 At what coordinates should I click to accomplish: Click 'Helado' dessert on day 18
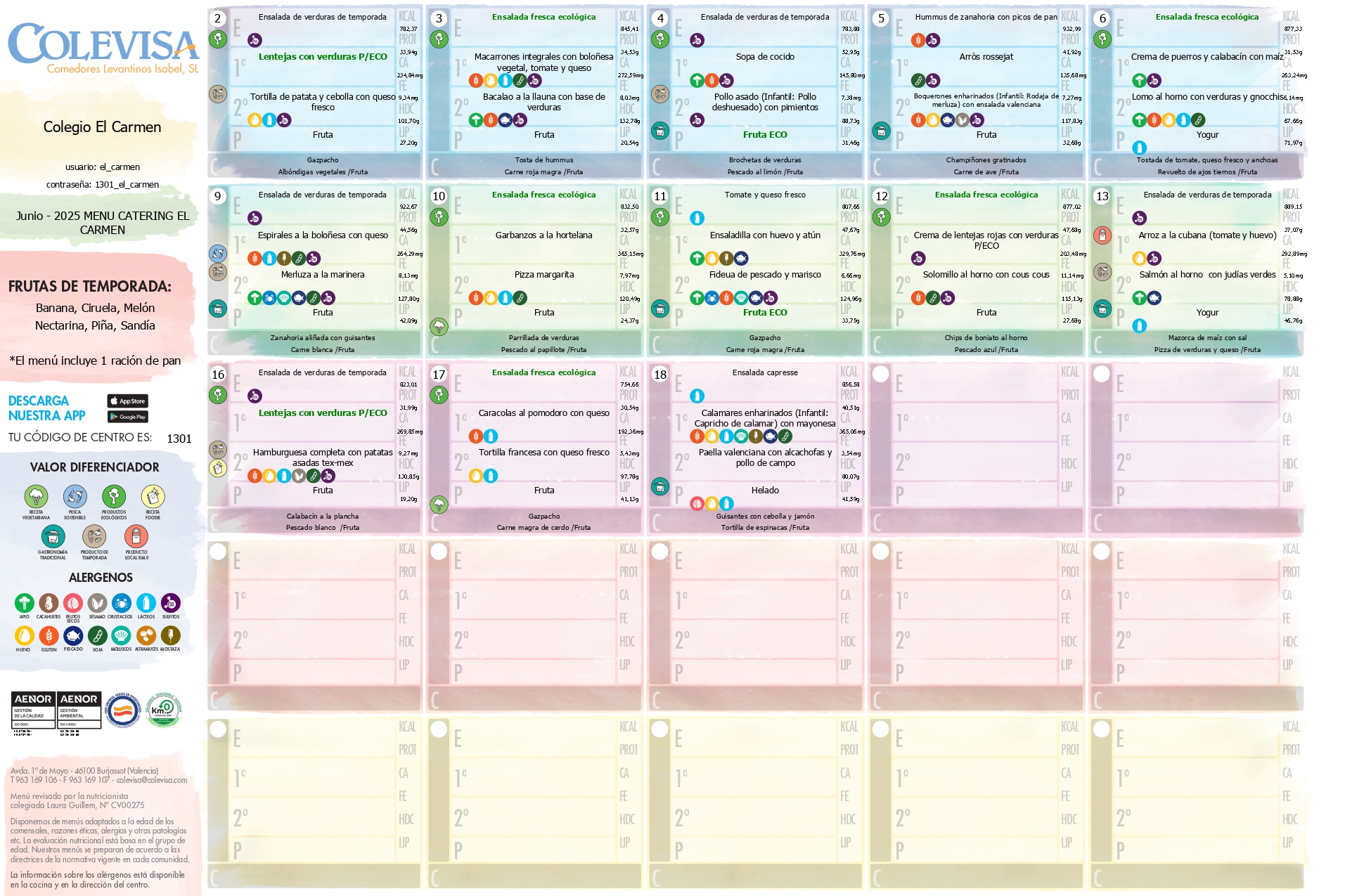pyautogui.click(x=765, y=491)
